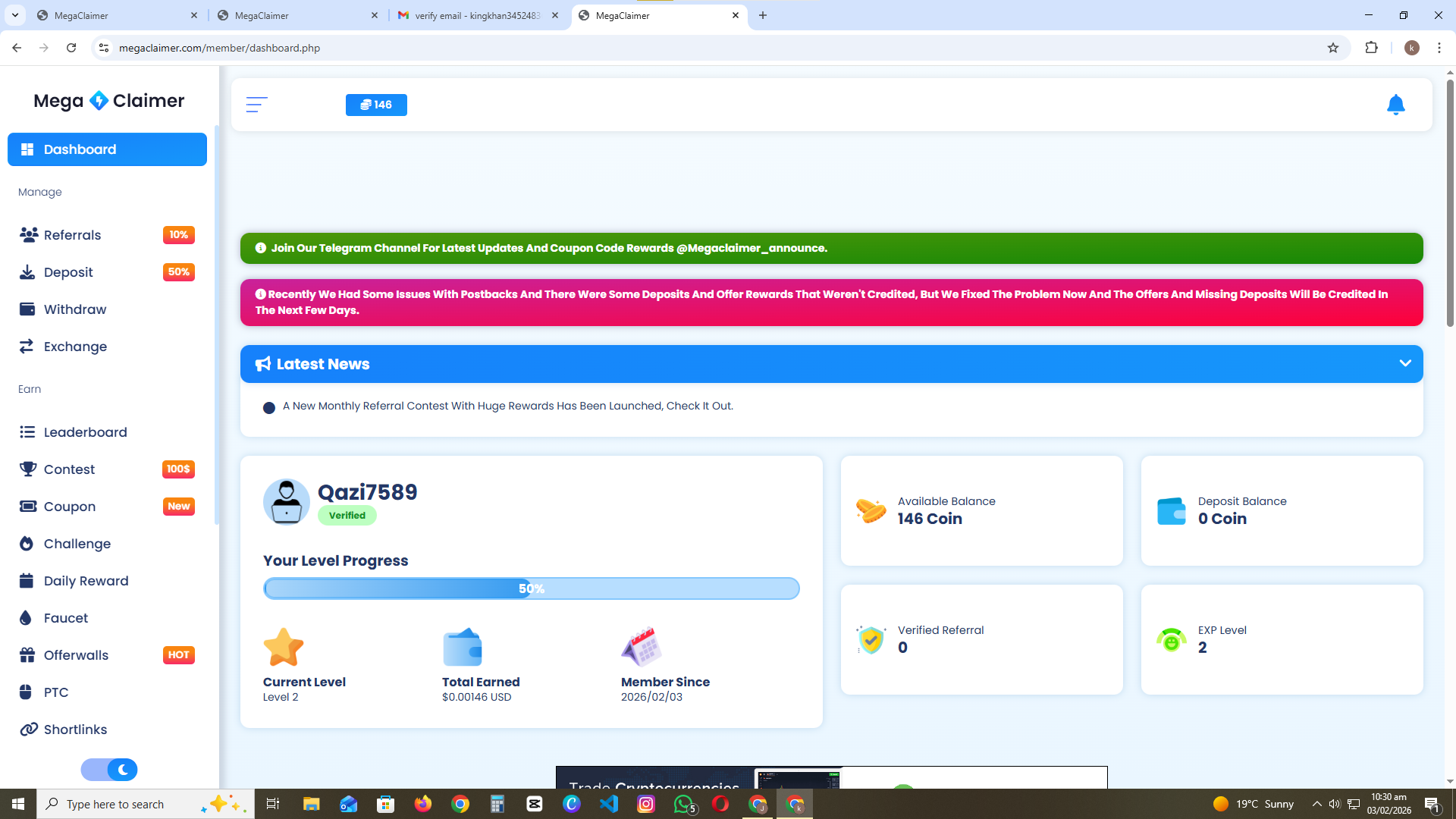Collapse the Latest News panel chevron
This screenshot has width=1456, height=819.
[1405, 363]
